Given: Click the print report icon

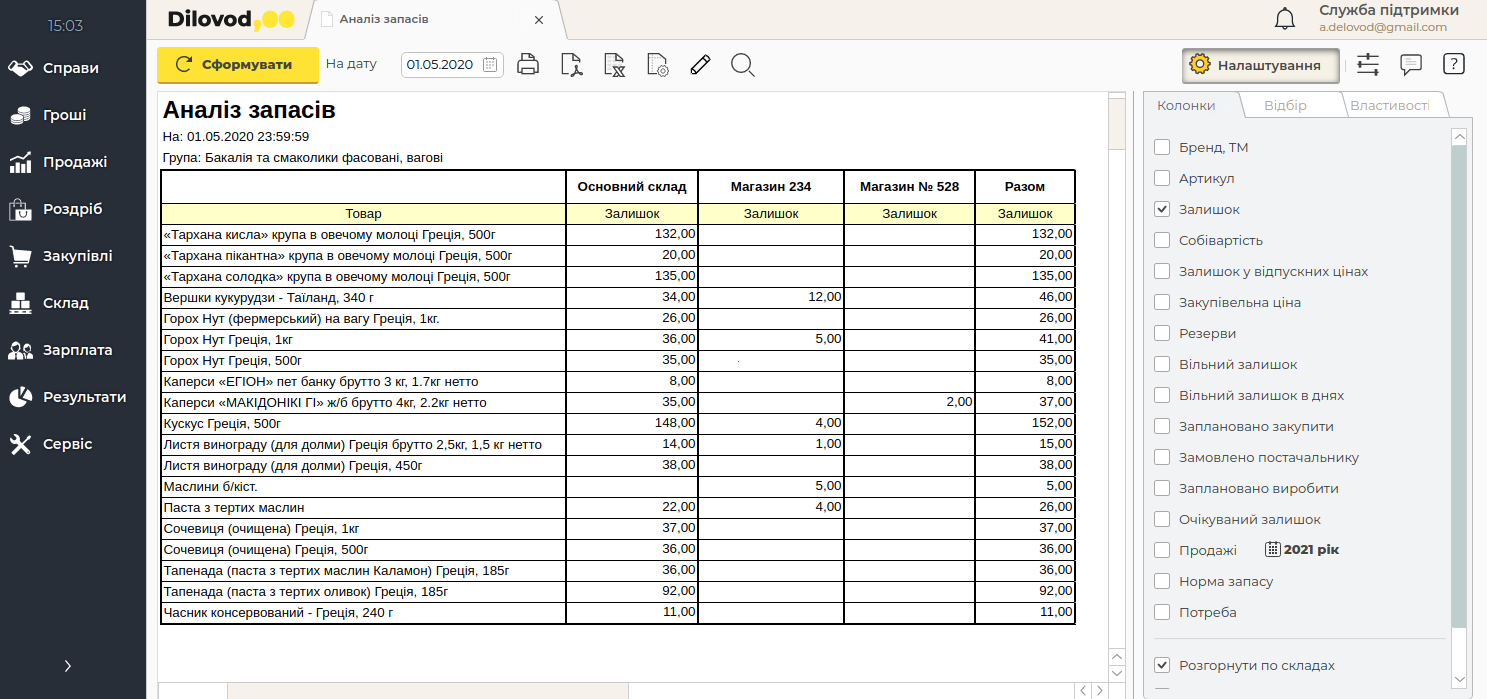Looking at the screenshot, I should [x=528, y=65].
